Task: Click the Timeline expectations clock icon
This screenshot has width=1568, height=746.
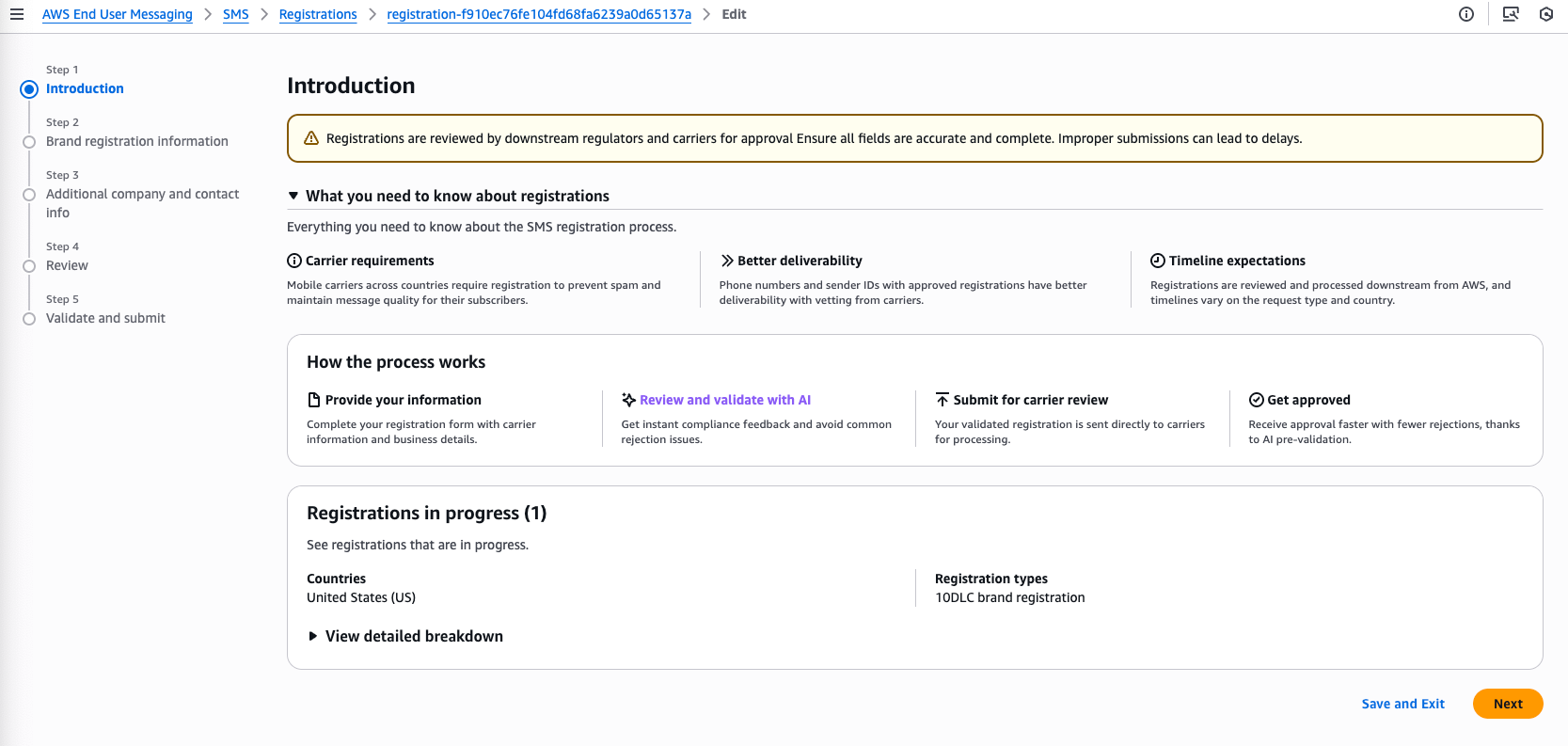Action: (1158, 261)
